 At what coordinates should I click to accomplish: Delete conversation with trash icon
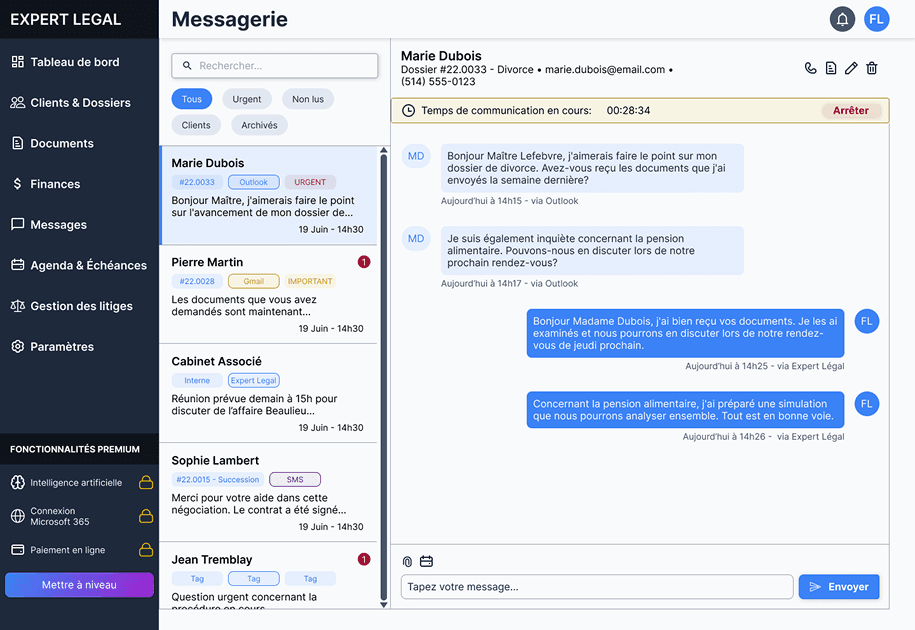pos(872,68)
